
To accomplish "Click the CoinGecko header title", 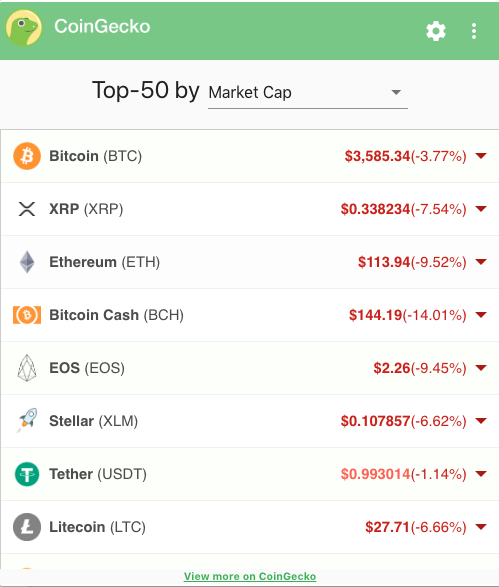I will [x=102, y=27].
